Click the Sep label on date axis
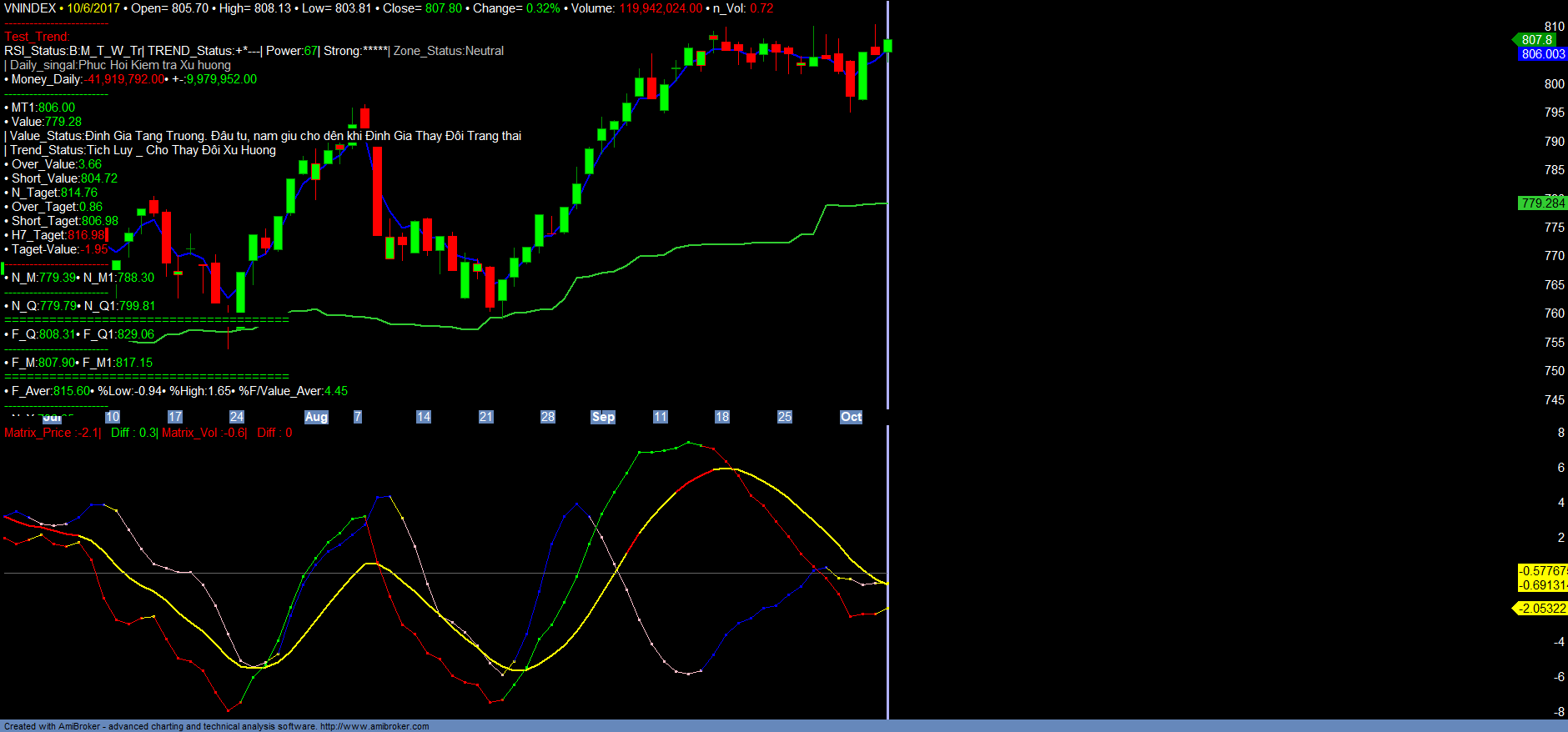 (602, 417)
